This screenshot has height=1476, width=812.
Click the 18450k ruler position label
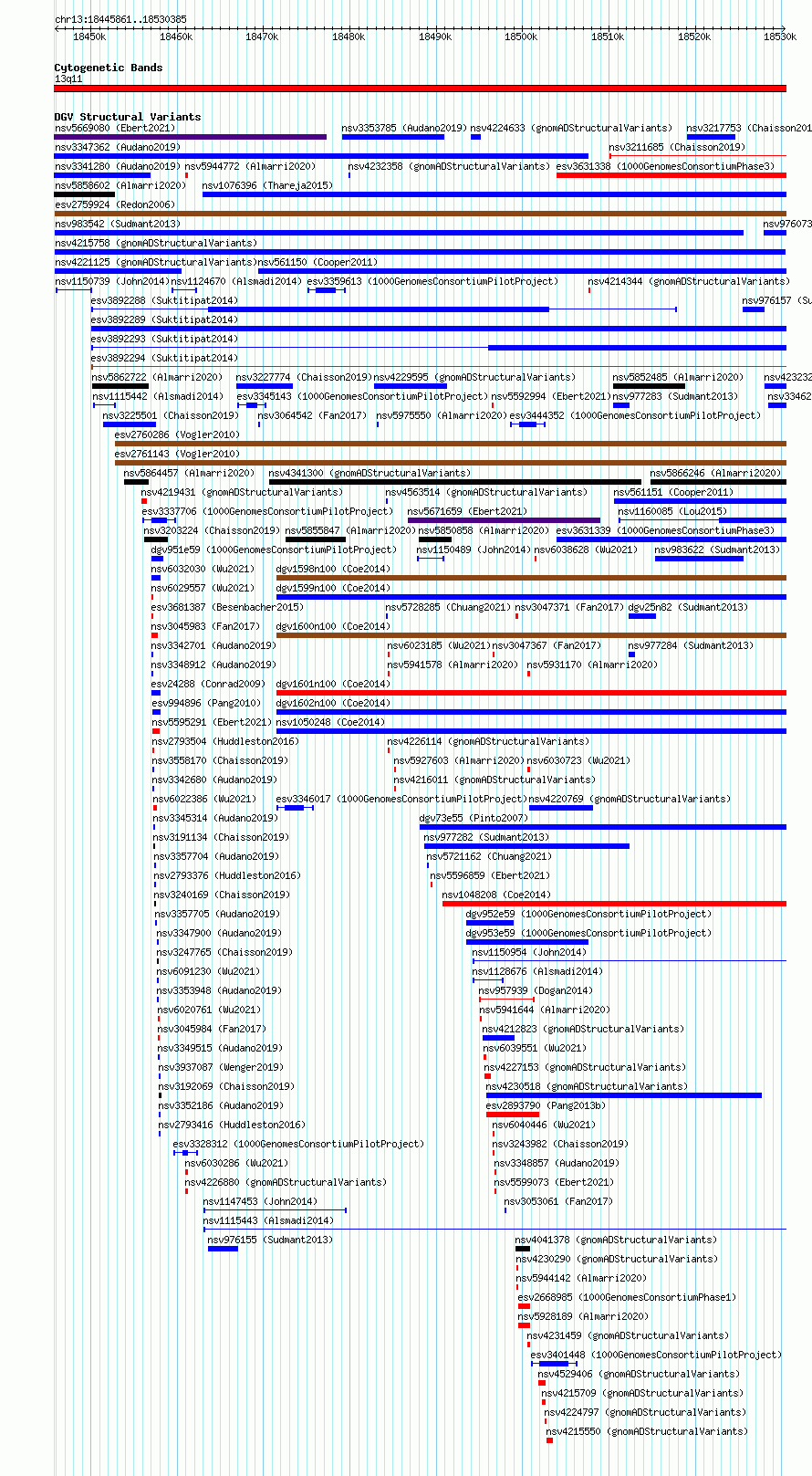click(x=89, y=37)
